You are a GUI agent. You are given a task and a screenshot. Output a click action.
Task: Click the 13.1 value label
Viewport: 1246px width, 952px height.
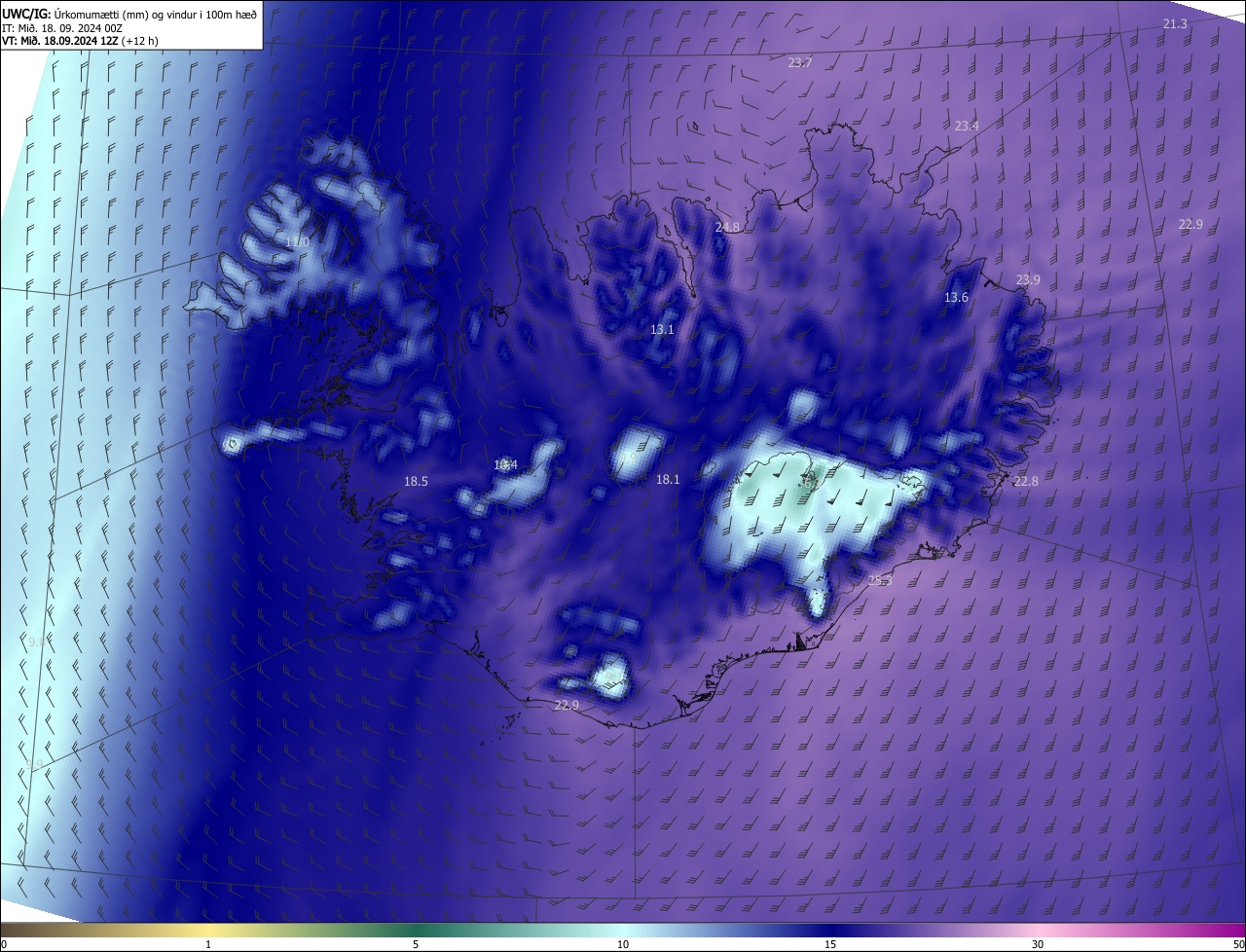662,330
